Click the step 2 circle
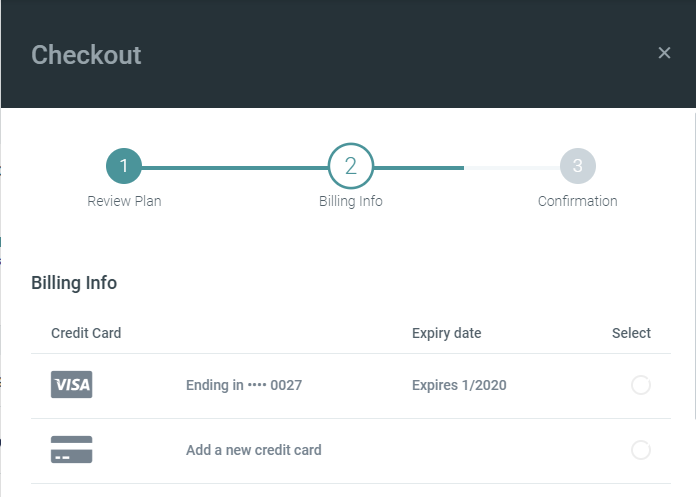 coord(350,166)
